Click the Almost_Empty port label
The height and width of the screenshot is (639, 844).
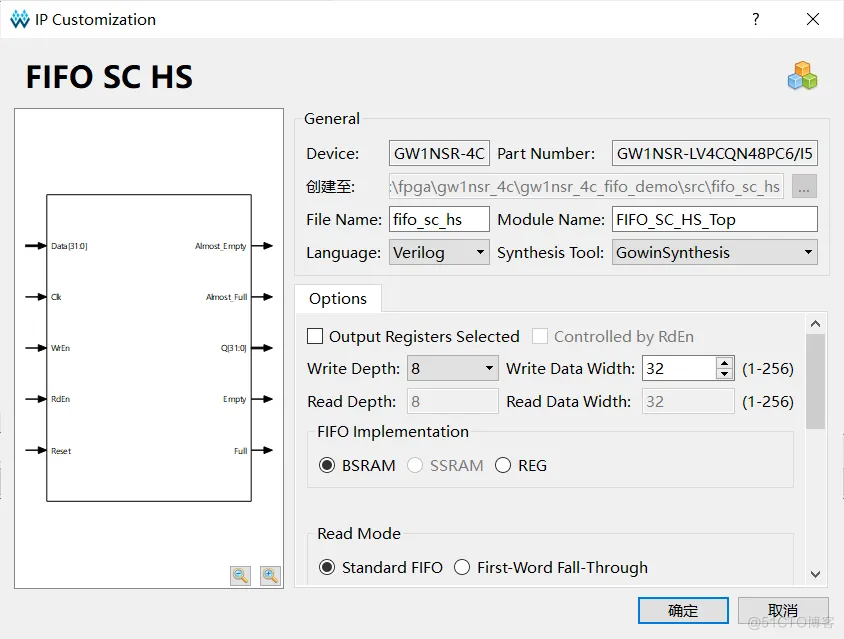tap(221, 246)
